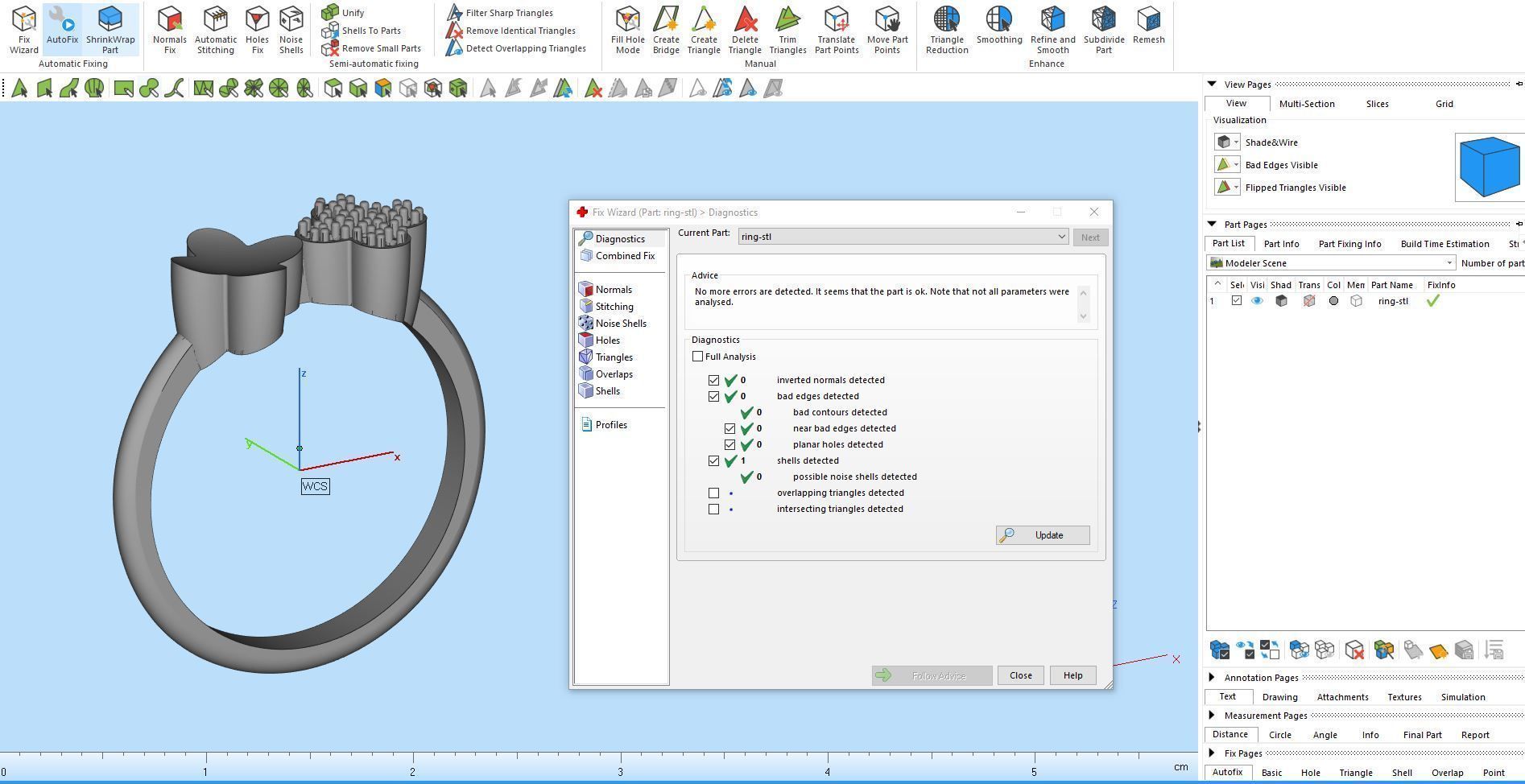Screen dimensions: 1525x784
Task: Apply the Smoothing tool
Action: pyautogui.click(x=999, y=25)
